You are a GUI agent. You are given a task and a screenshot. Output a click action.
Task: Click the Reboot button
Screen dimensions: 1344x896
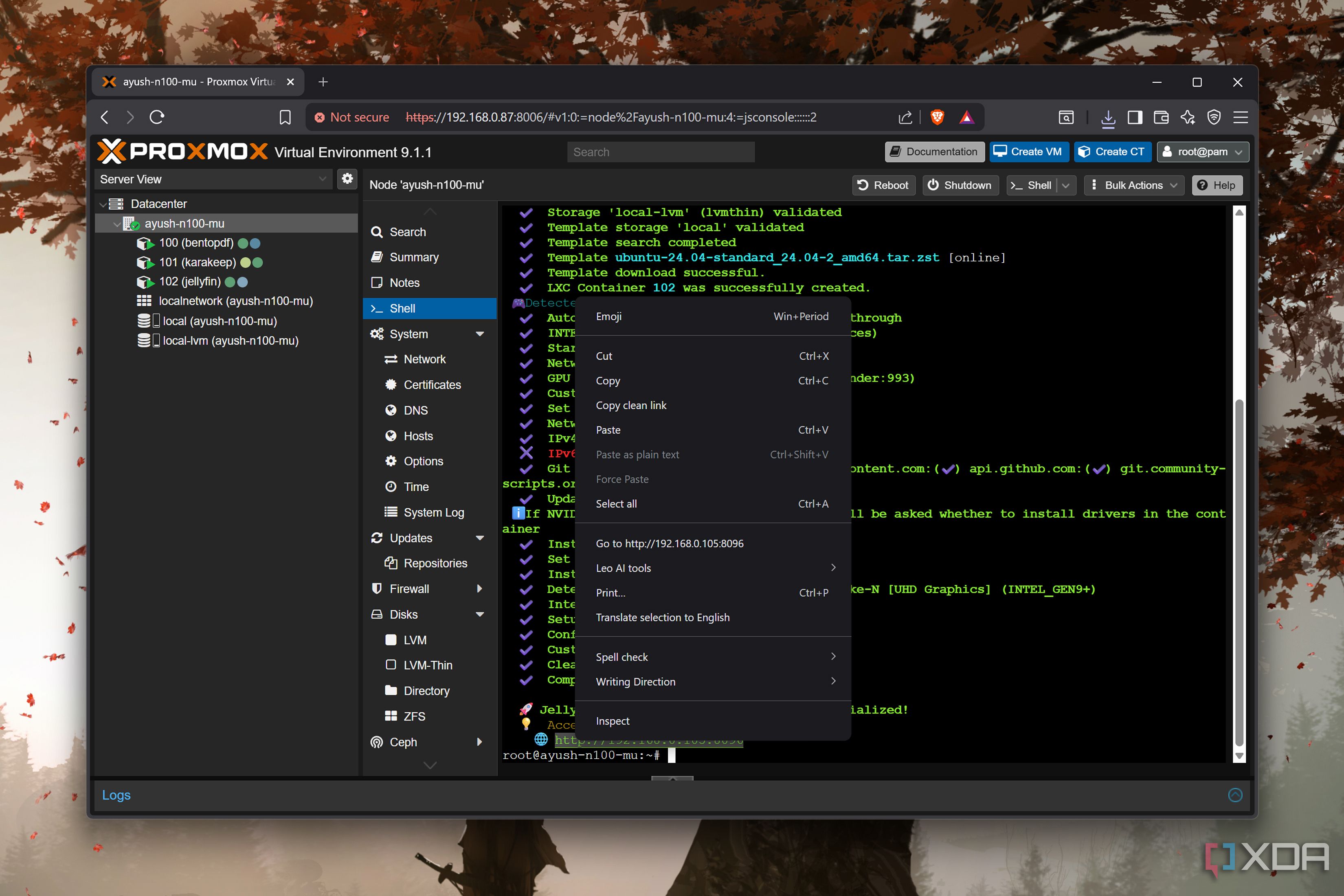pos(883,185)
